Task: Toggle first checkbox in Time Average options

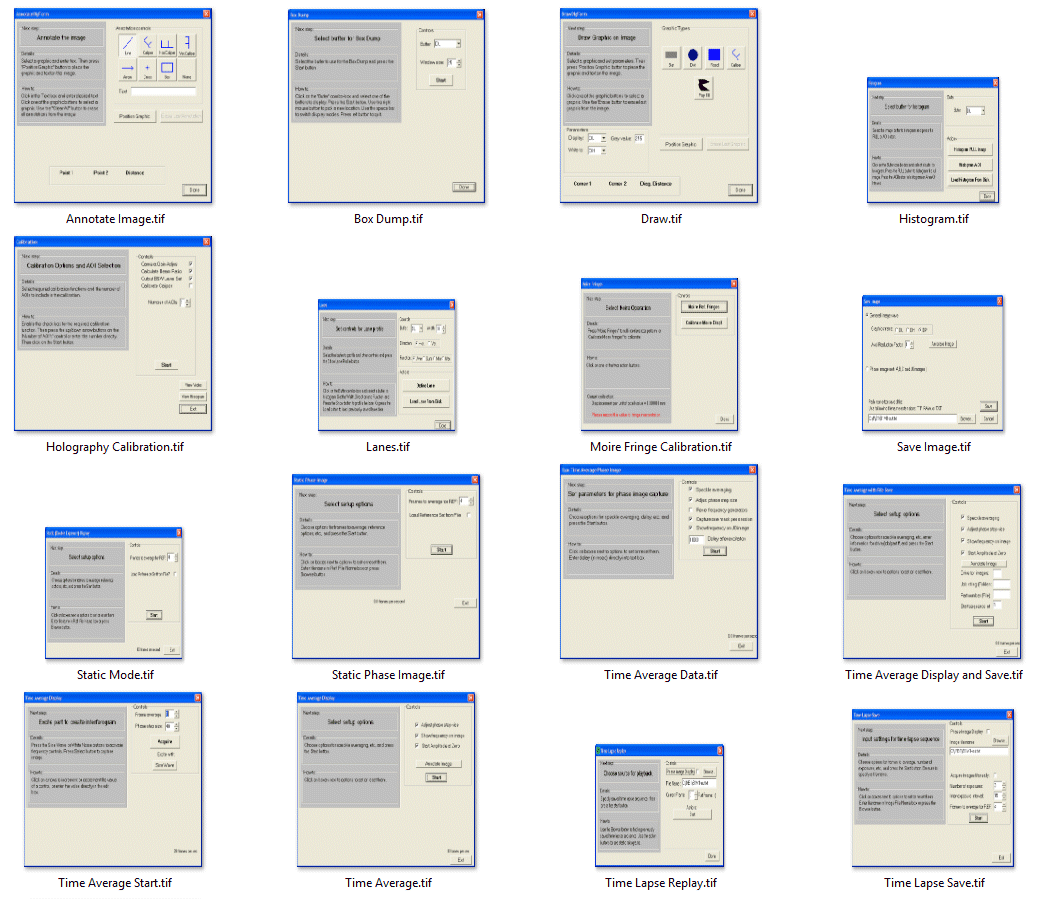Action: [417, 723]
